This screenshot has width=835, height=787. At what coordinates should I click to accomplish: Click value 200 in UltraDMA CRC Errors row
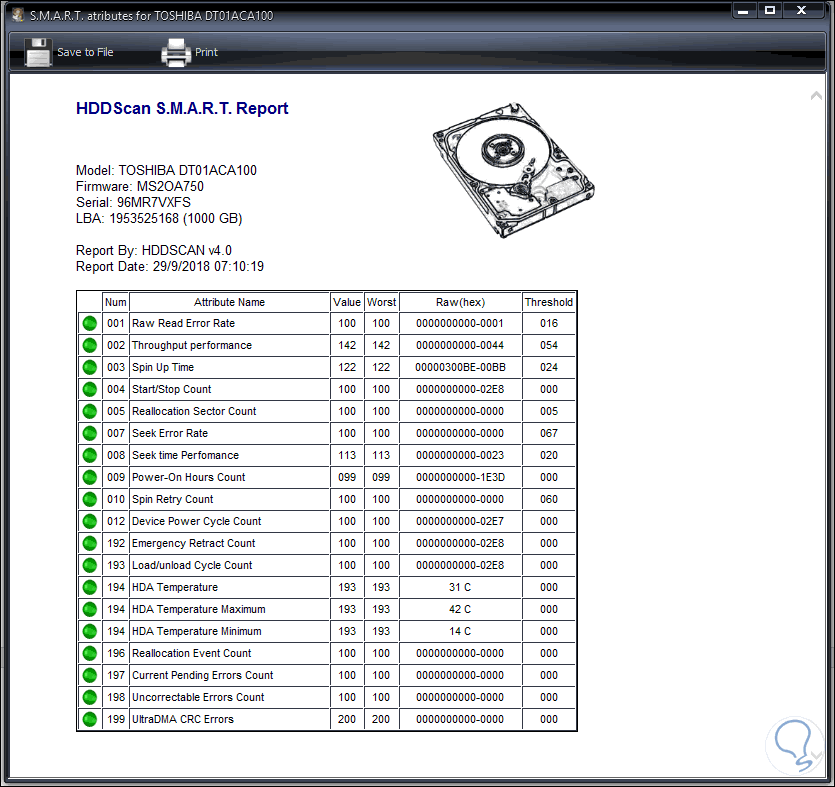click(x=347, y=719)
